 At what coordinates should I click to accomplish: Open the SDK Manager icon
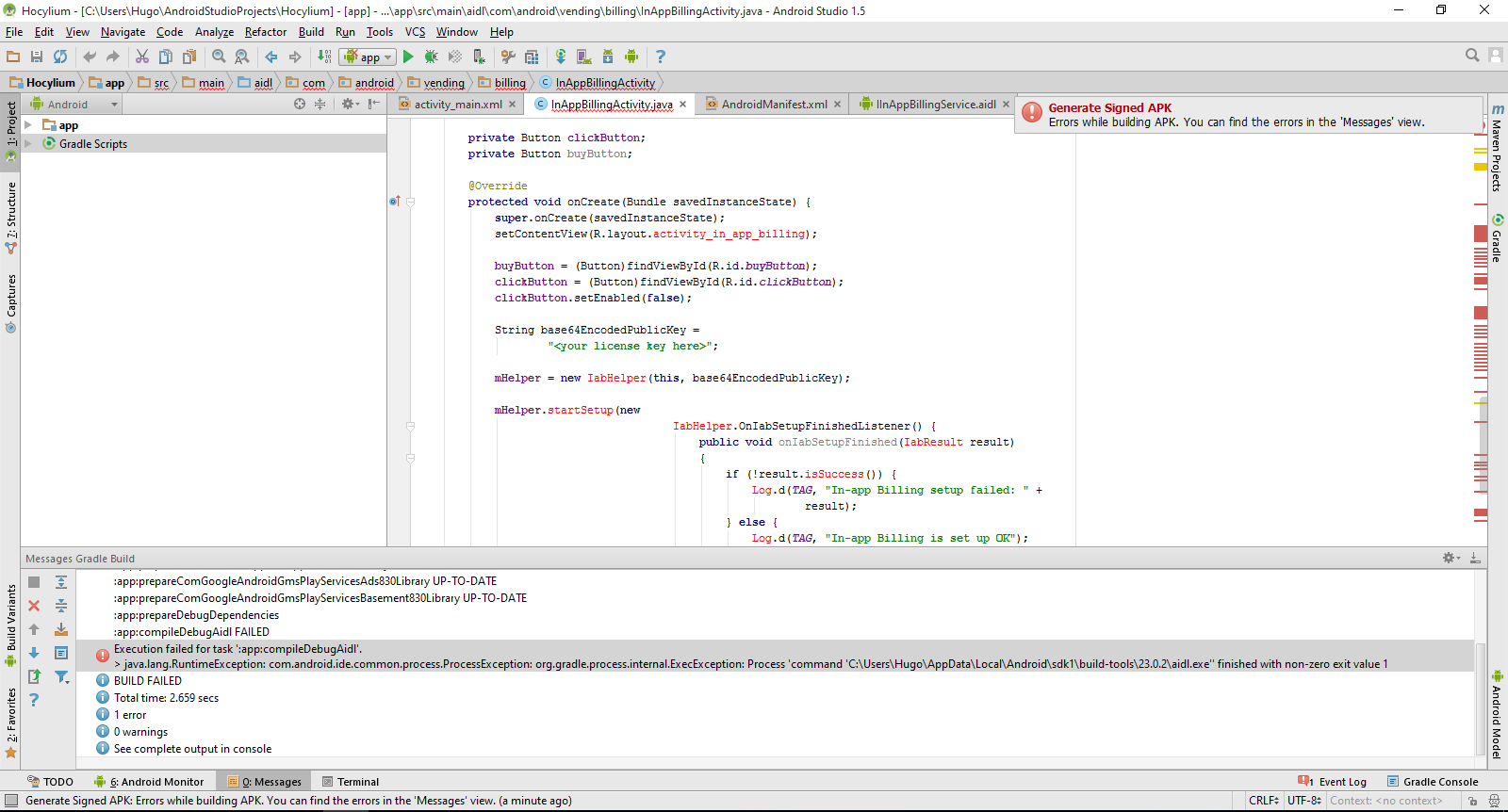click(x=608, y=57)
